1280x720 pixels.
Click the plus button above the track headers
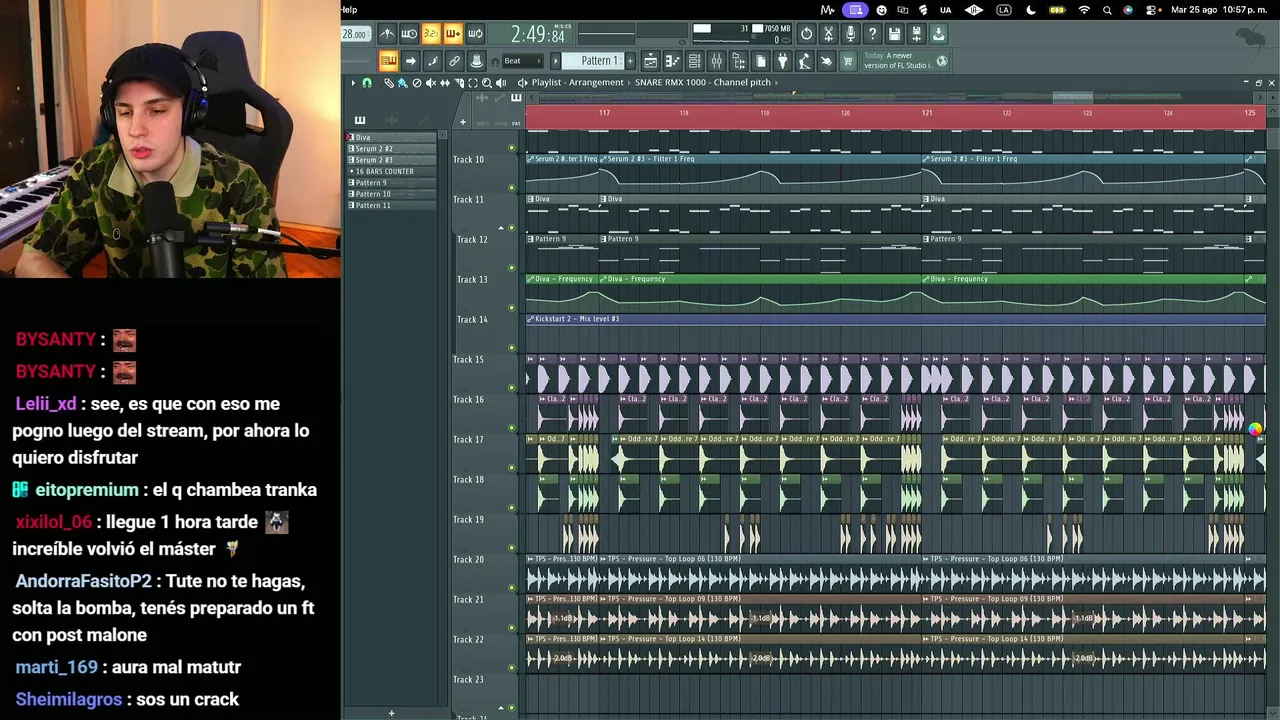[x=462, y=122]
